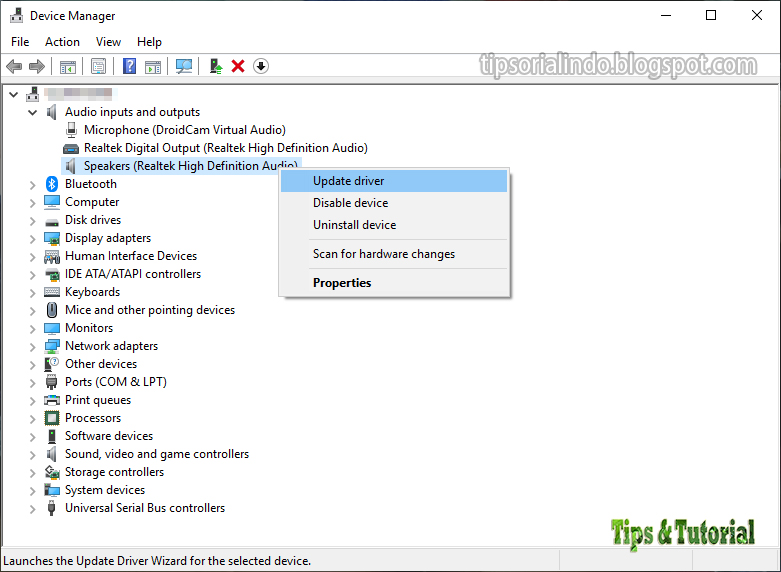Screen dimensions: 781x572
Task: Expand the Bluetooth category
Action: [x=33, y=185]
